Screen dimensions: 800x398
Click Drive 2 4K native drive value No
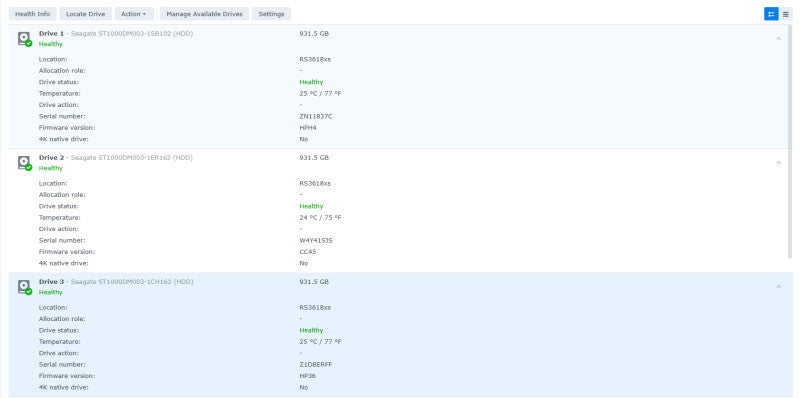click(304, 263)
